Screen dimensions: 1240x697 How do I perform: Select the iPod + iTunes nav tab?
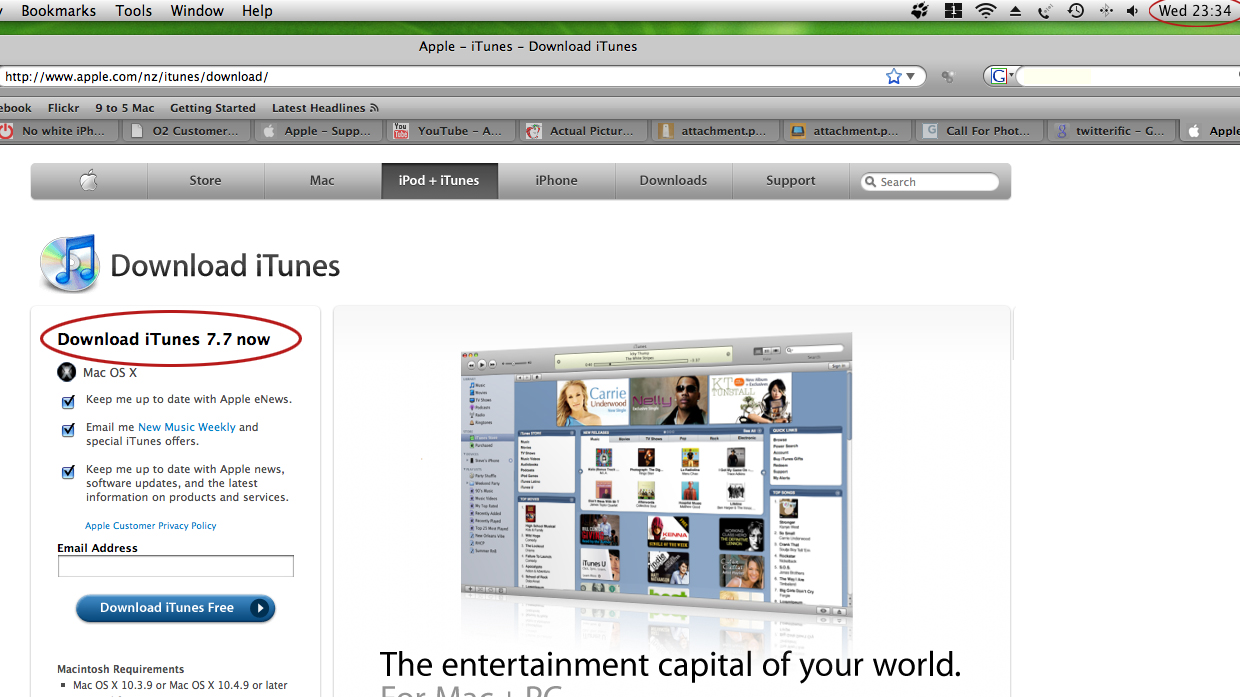point(439,181)
